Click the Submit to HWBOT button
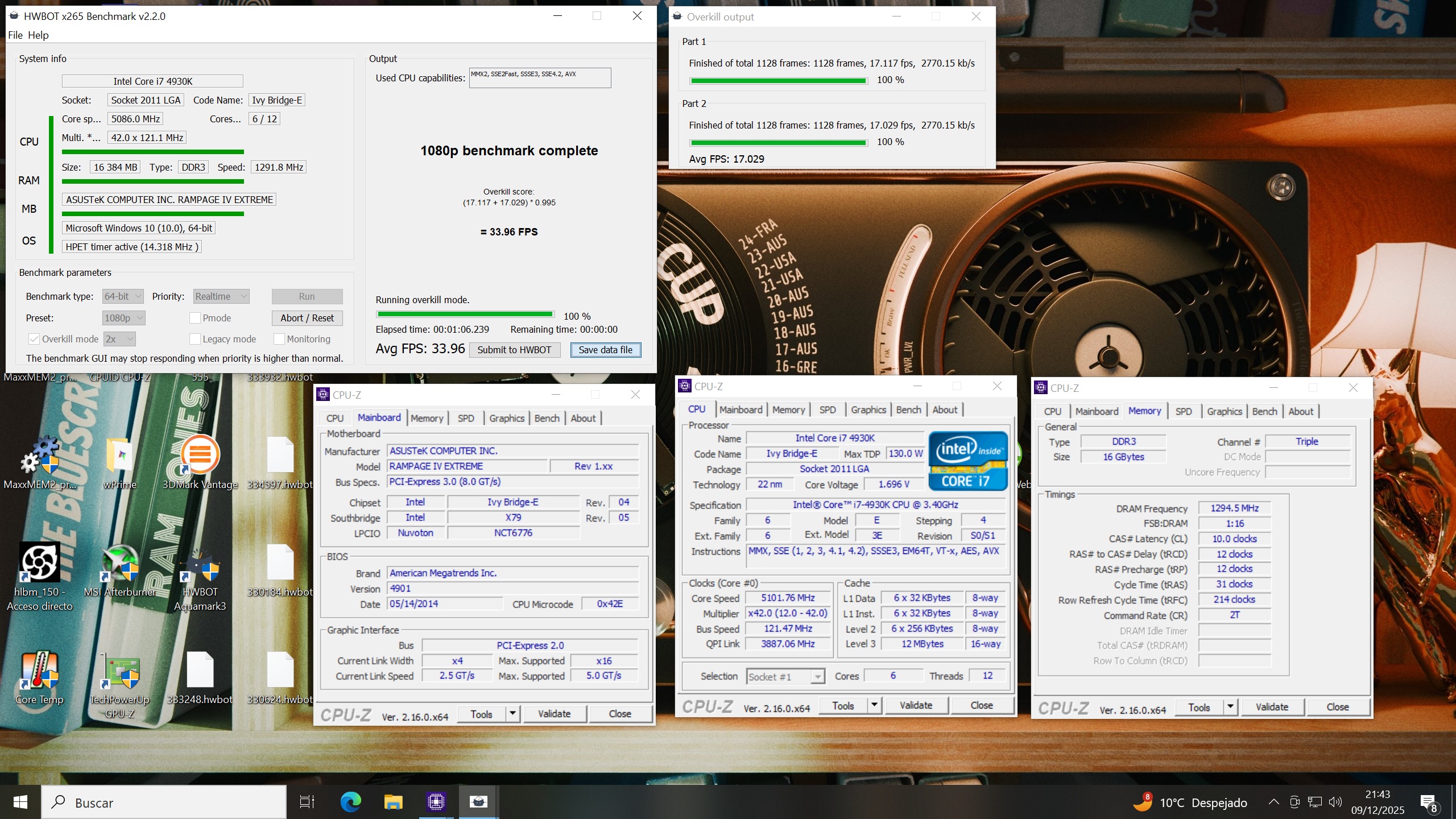 pos(514,350)
